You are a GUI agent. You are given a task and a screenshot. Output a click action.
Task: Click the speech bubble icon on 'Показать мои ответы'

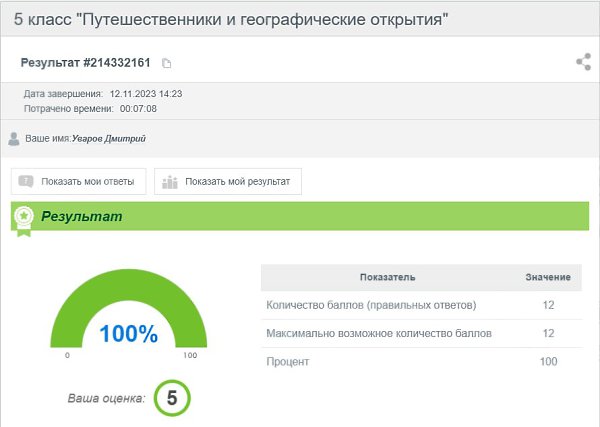(26, 182)
